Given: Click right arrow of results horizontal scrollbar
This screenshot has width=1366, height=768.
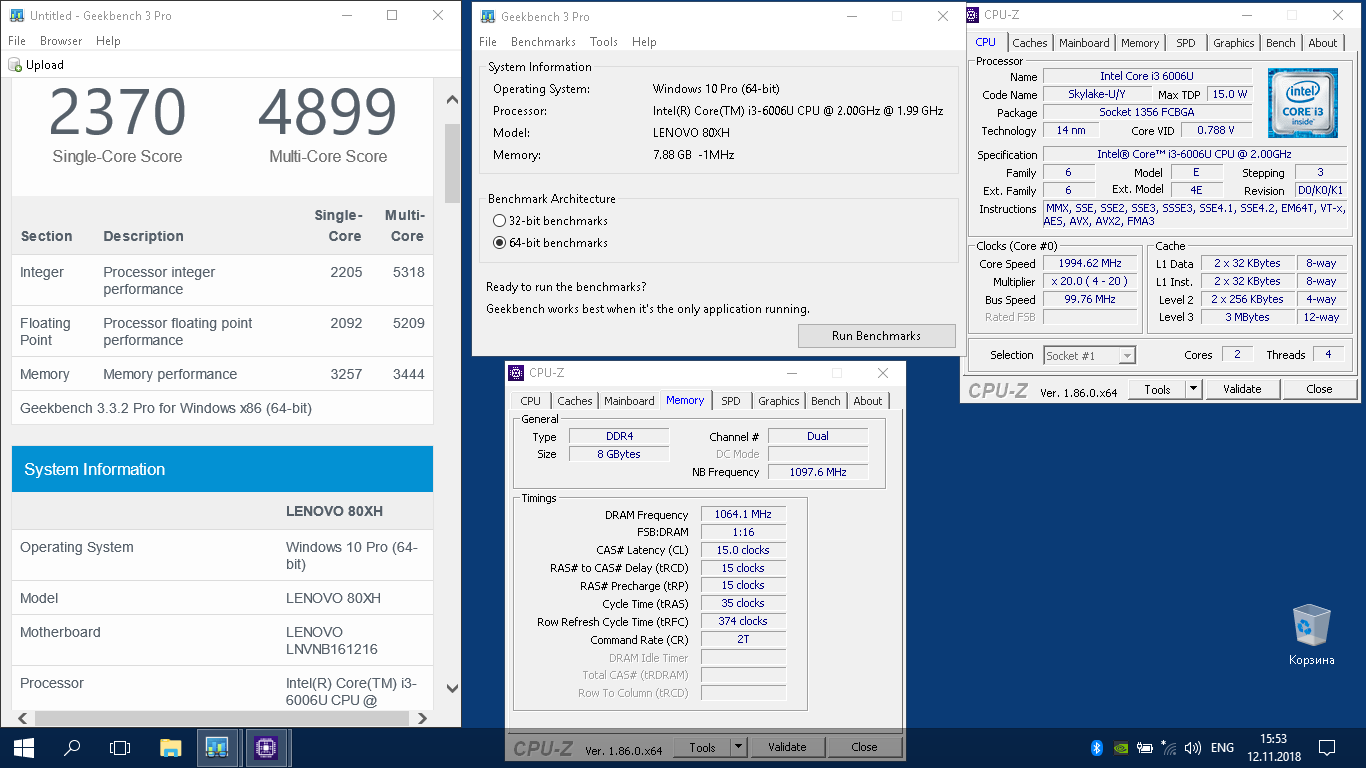Looking at the screenshot, I should (x=422, y=718).
